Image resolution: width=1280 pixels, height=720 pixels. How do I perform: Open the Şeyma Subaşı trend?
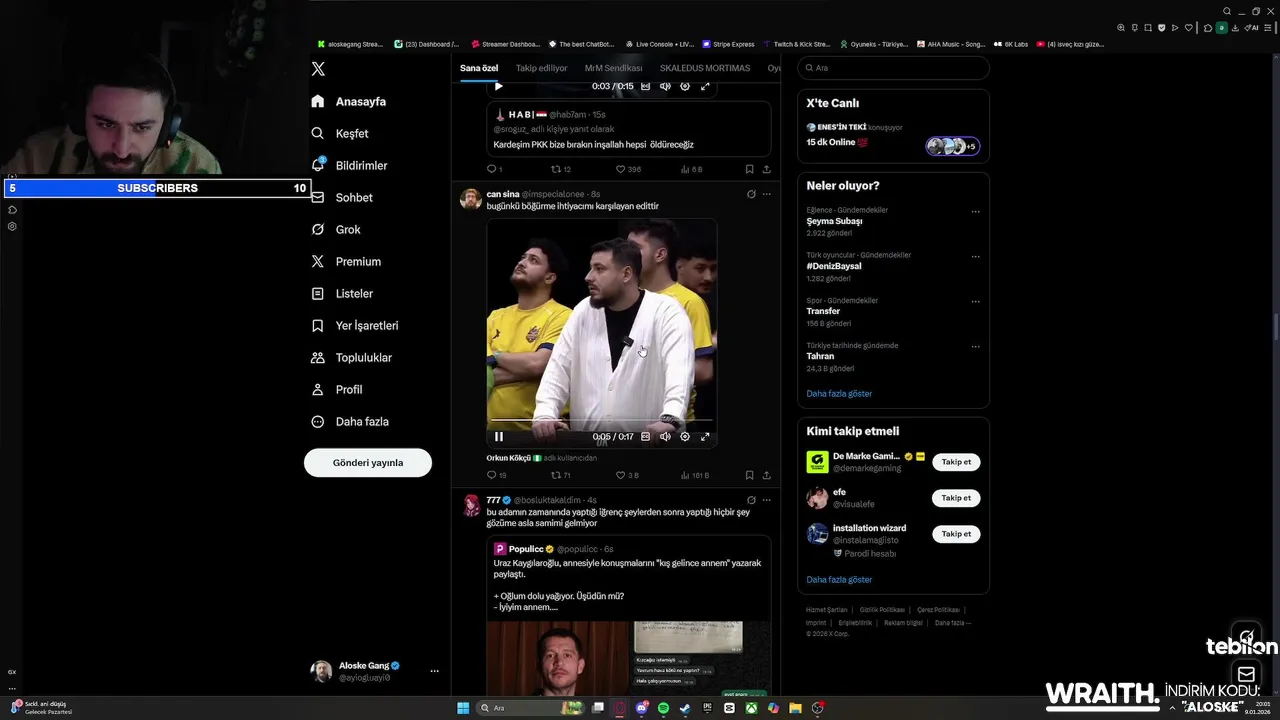(x=835, y=221)
